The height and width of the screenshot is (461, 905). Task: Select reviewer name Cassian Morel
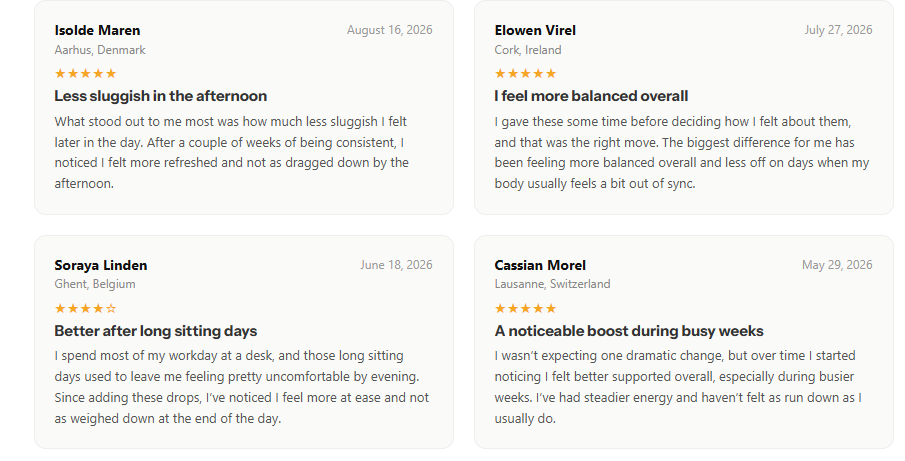click(540, 265)
